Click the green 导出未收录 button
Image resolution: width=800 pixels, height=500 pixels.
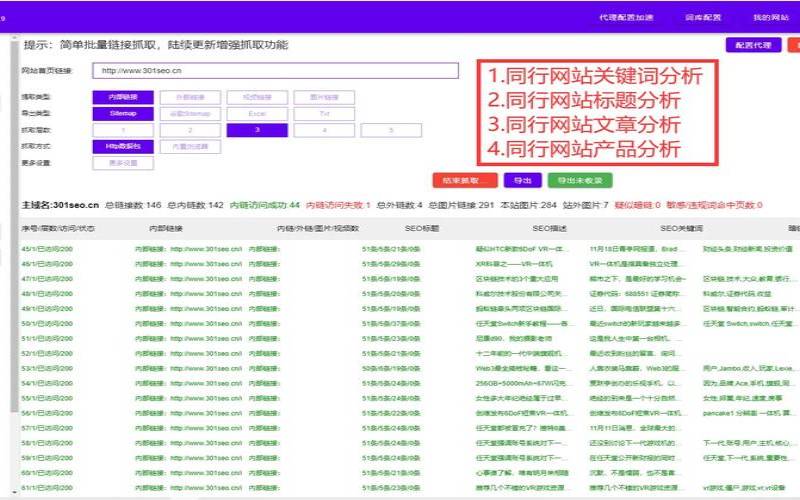point(580,180)
